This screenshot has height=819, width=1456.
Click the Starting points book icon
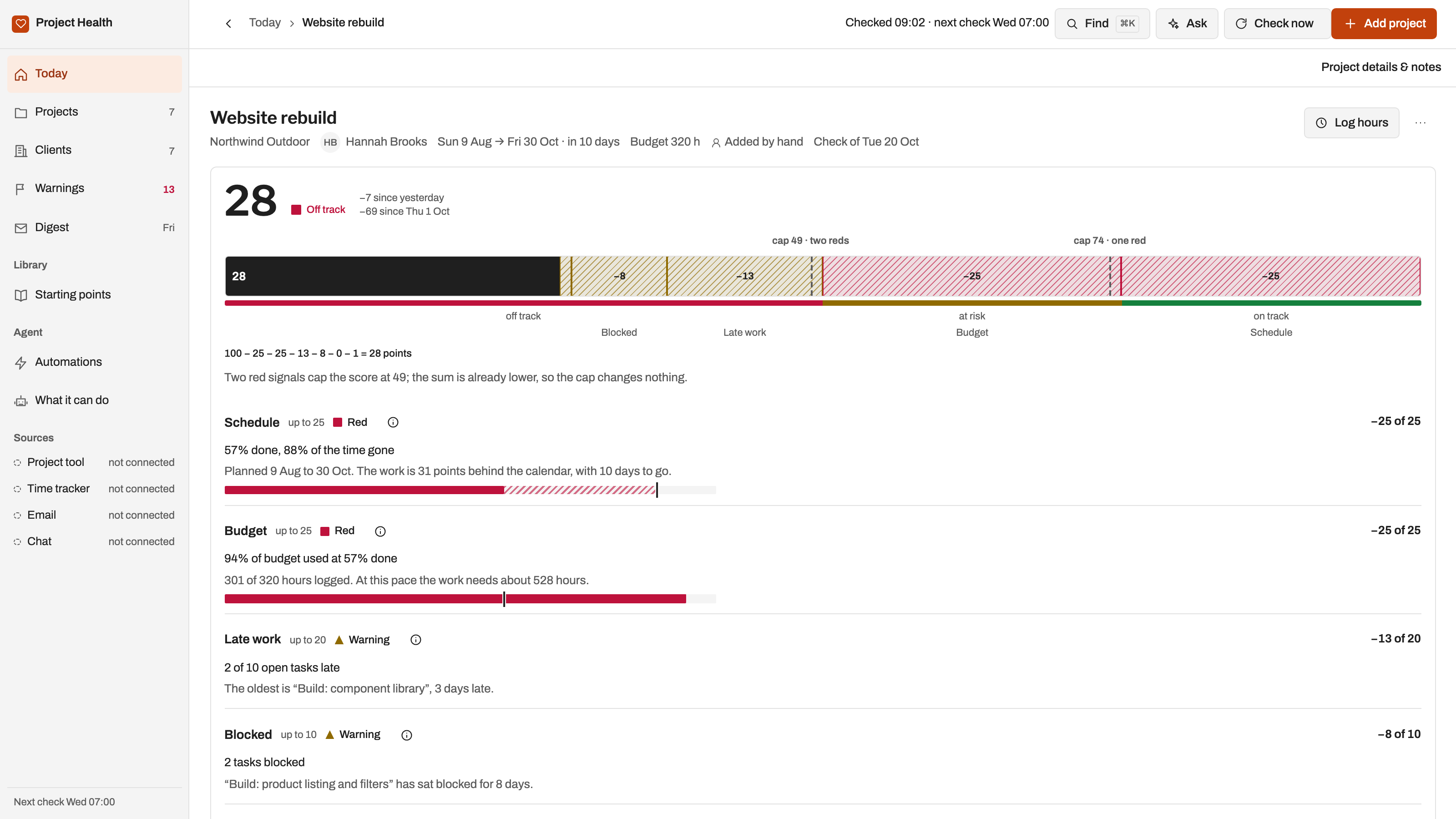point(21,295)
